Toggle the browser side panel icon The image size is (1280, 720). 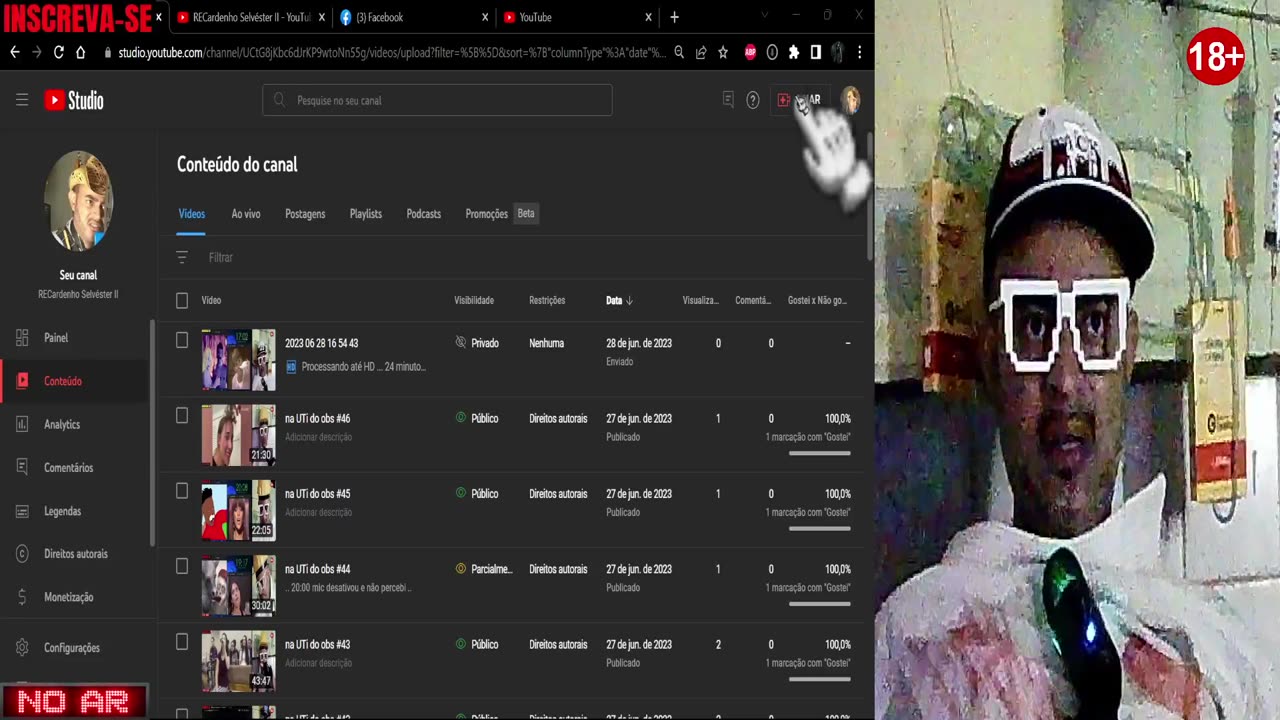816,52
